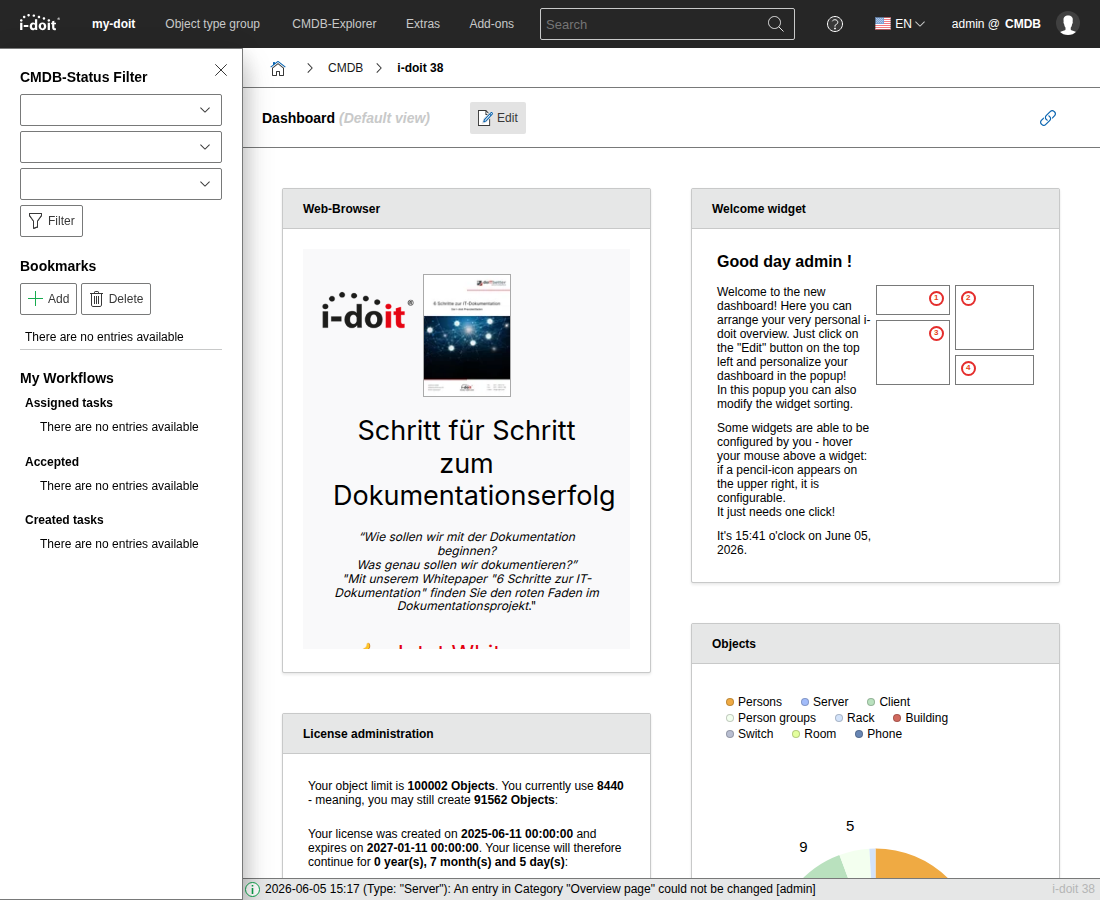Click the i-doit logo in header
The height and width of the screenshot is (900, 1100).
point(39,23)
